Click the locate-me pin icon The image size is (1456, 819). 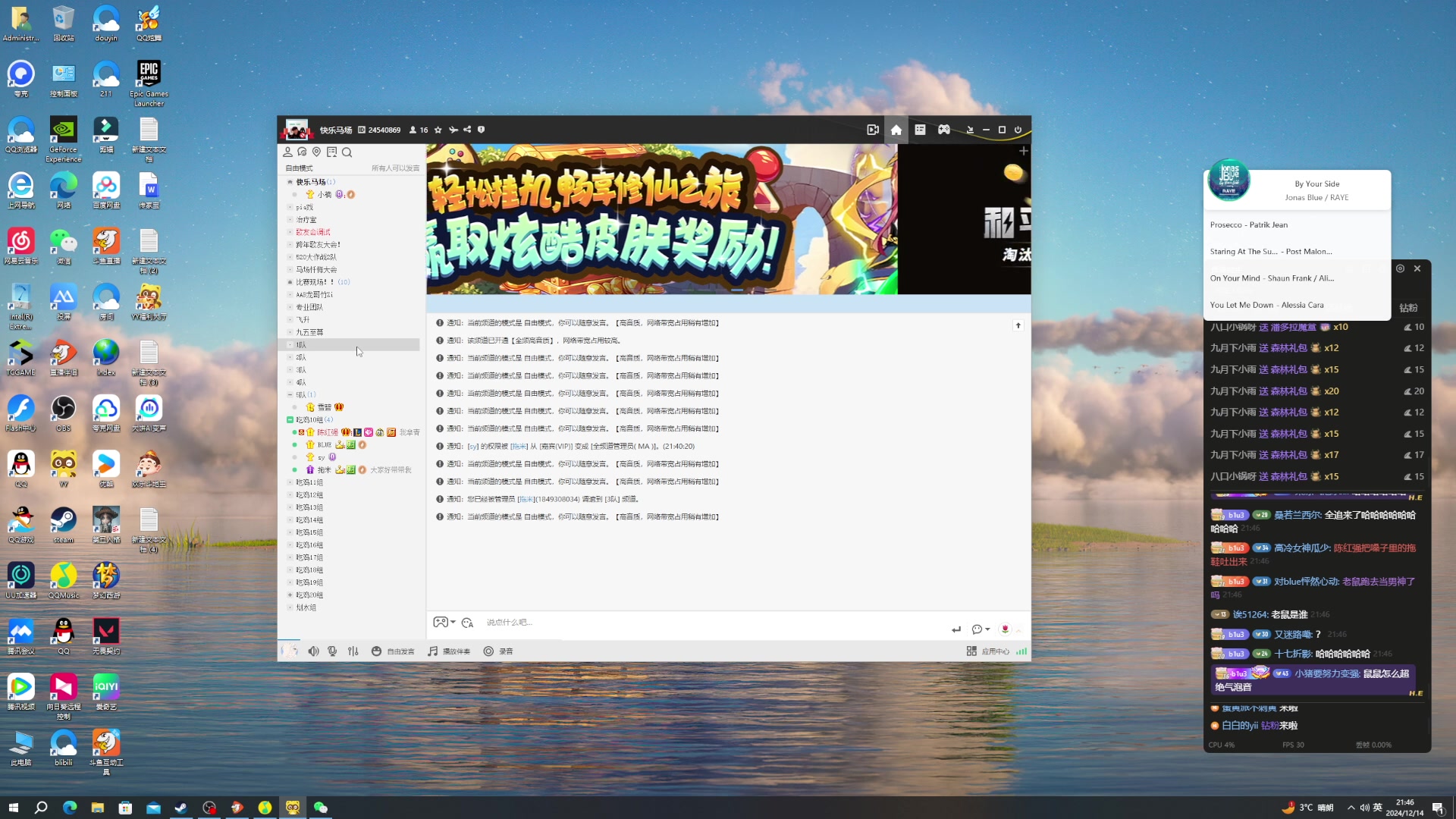[317, 152]
